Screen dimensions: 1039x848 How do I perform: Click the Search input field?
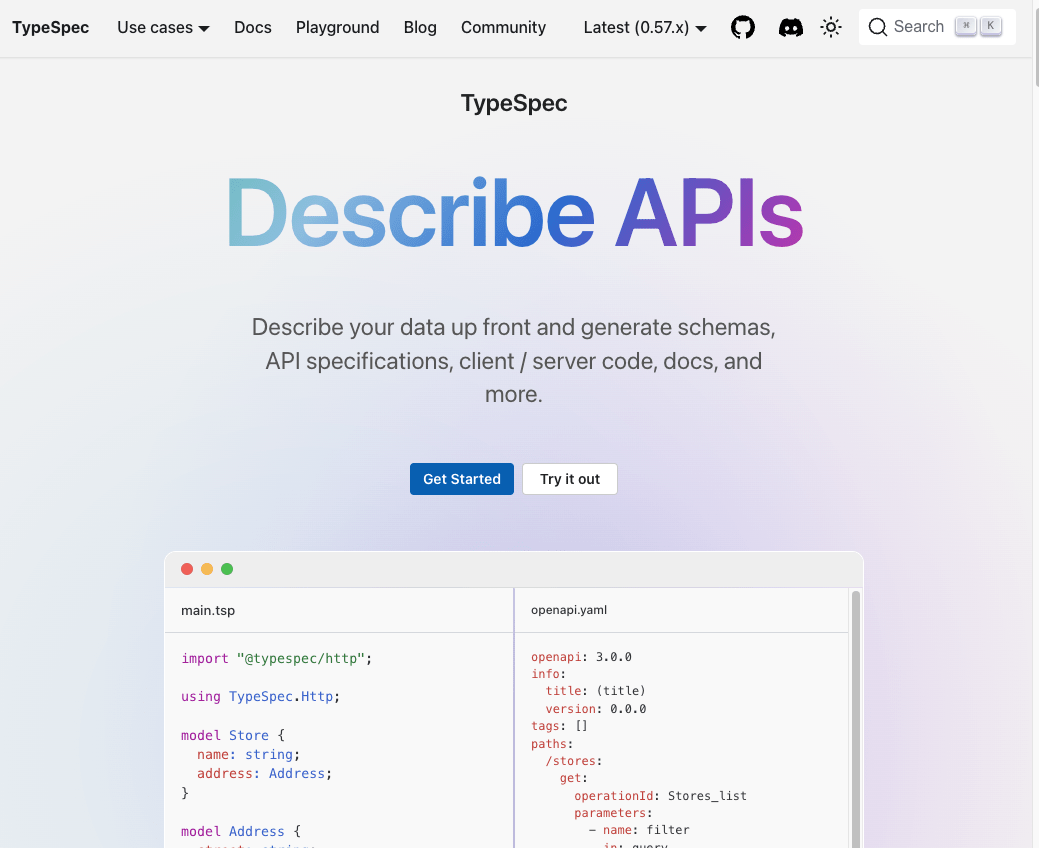[937, 27]
